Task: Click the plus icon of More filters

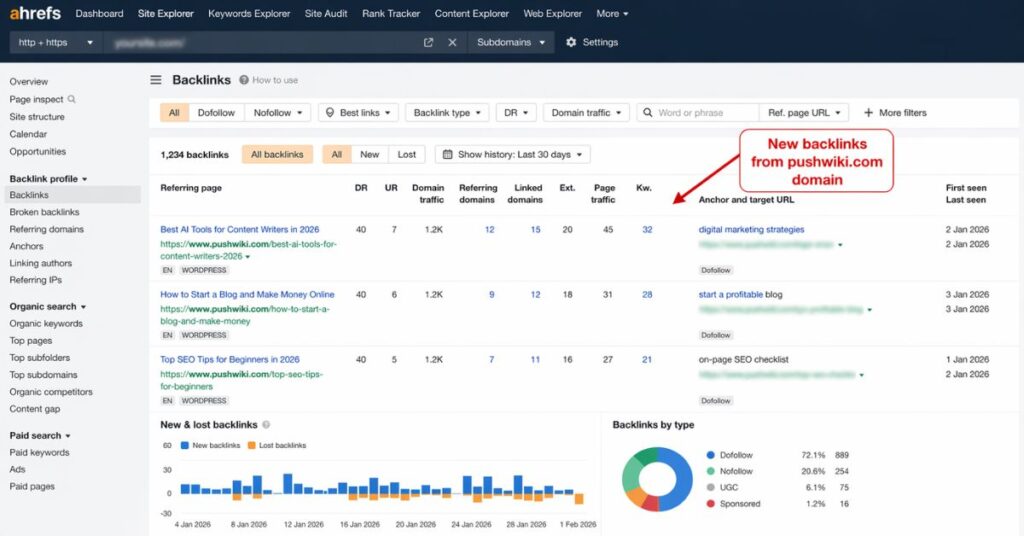Action: coord(868,113)
